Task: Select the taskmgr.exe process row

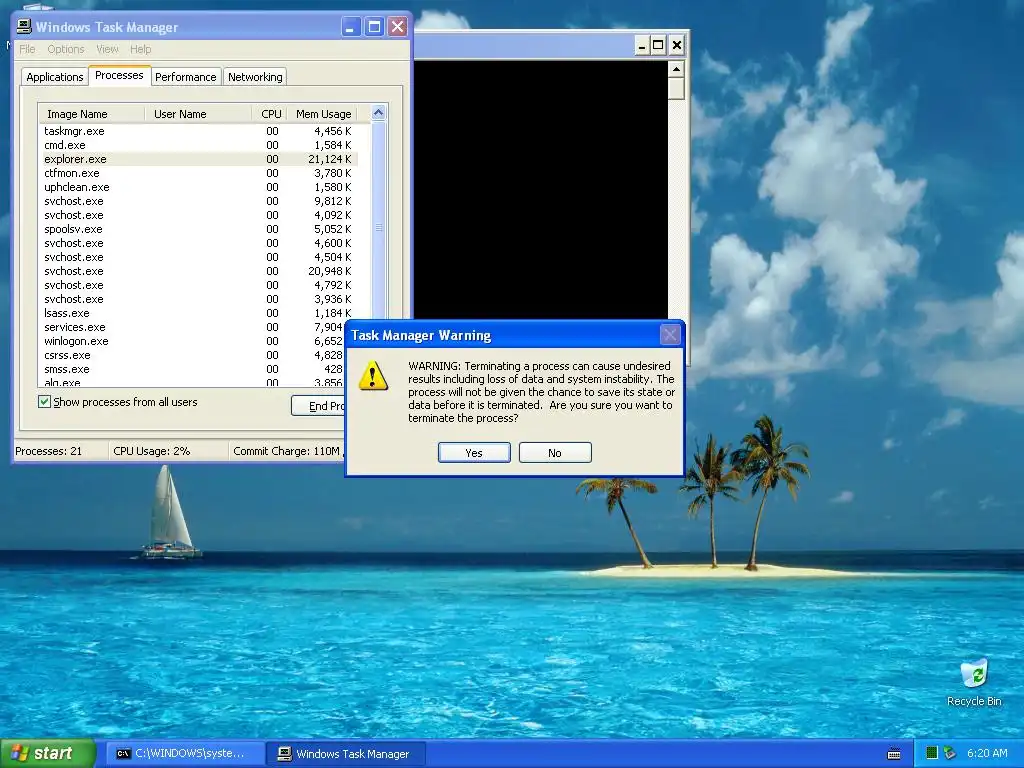Action: [x=199, y=131]
